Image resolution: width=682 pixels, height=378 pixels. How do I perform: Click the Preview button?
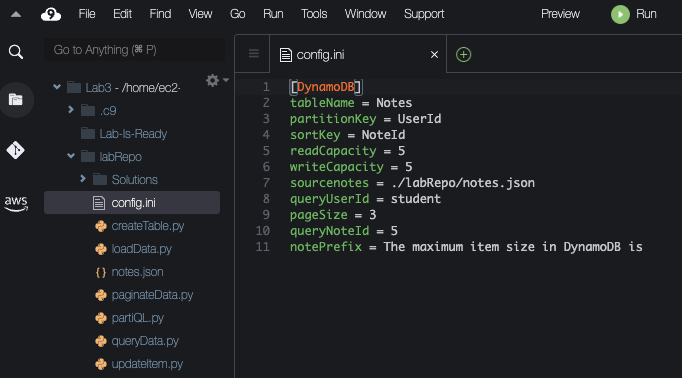point(560,14)
